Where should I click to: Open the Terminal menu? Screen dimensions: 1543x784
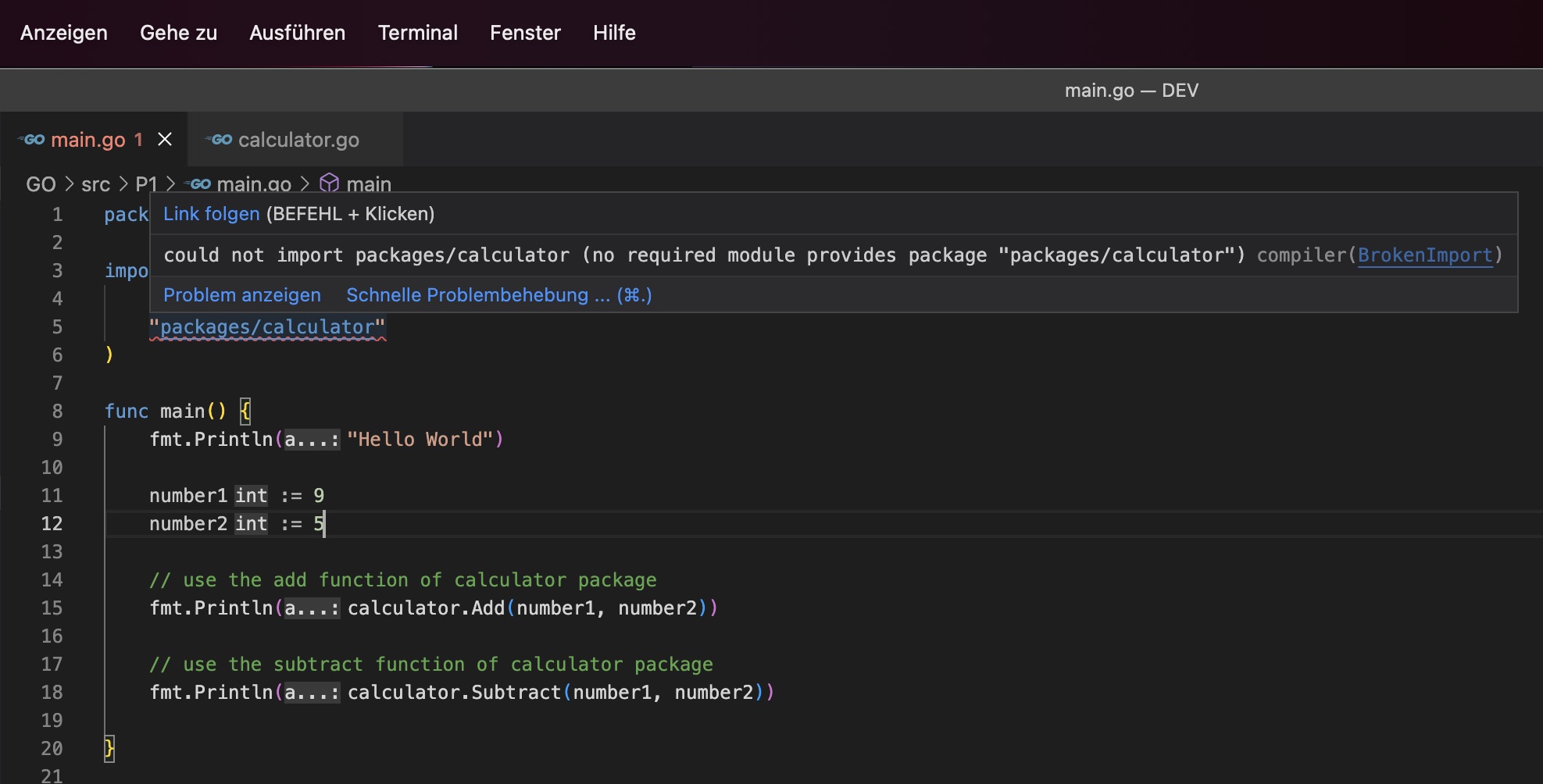click(417, 33)
